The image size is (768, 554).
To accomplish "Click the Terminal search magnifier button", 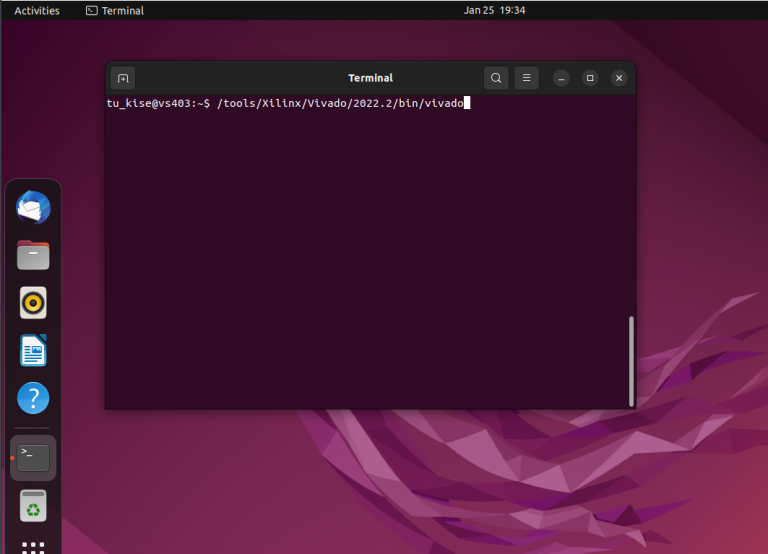I will 496,78.
